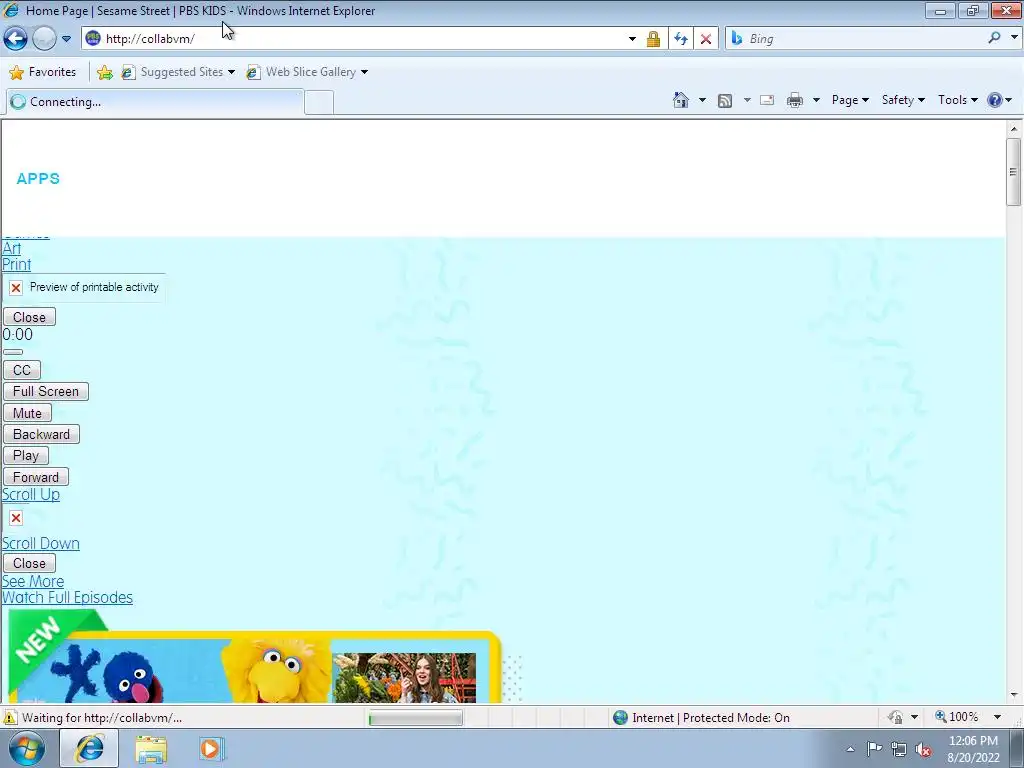The width and height of the screenshot is (1024, 768).
Task: Click the Back navigation arrow button
Action: [x=16, y=39]
